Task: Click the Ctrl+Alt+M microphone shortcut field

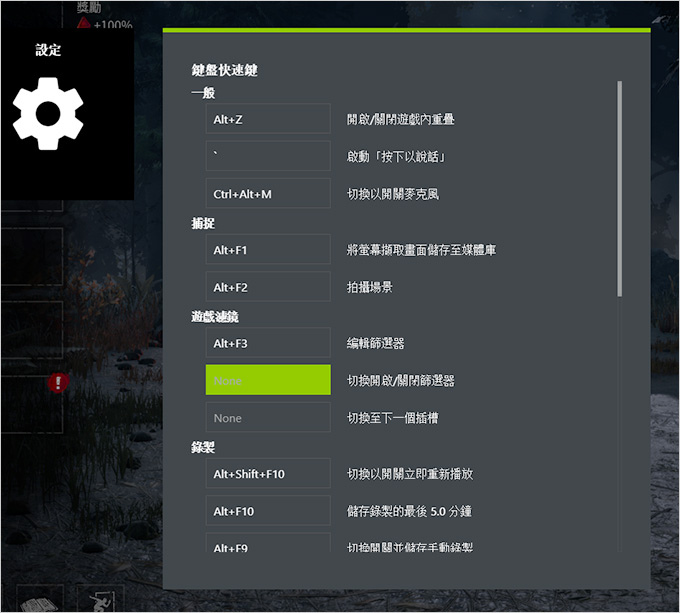Action: click(268, 193)
